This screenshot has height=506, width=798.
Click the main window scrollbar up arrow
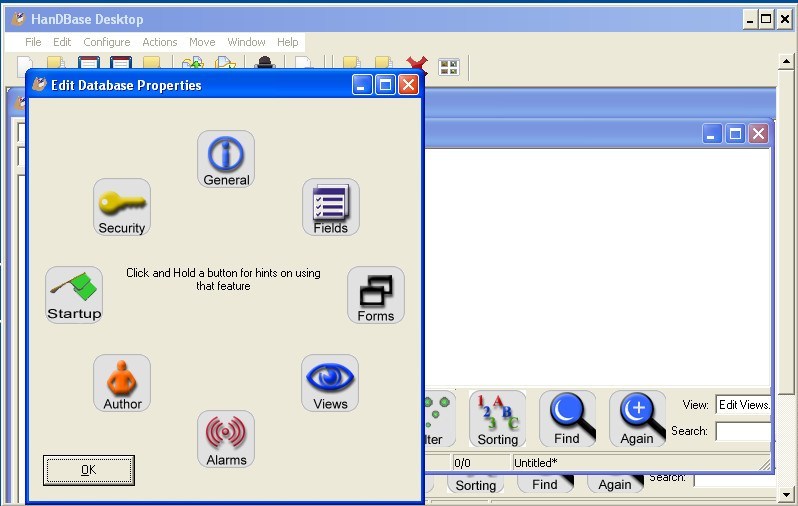[x=786, y=61]
